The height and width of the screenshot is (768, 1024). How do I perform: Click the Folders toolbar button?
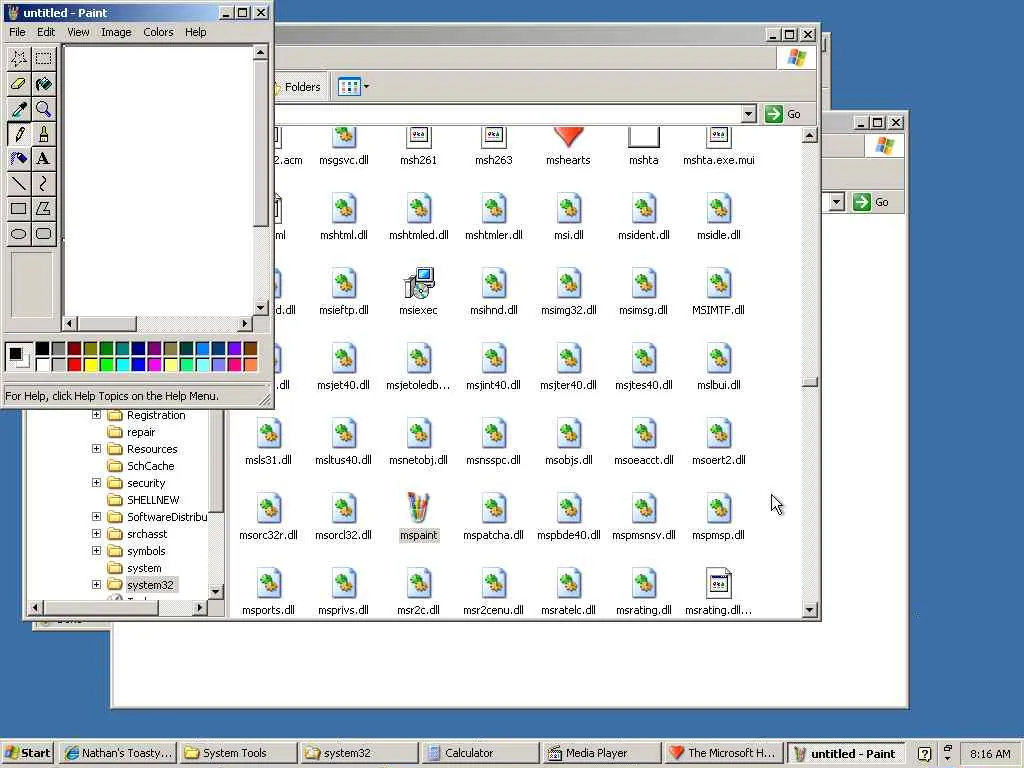tap(297, 87)
